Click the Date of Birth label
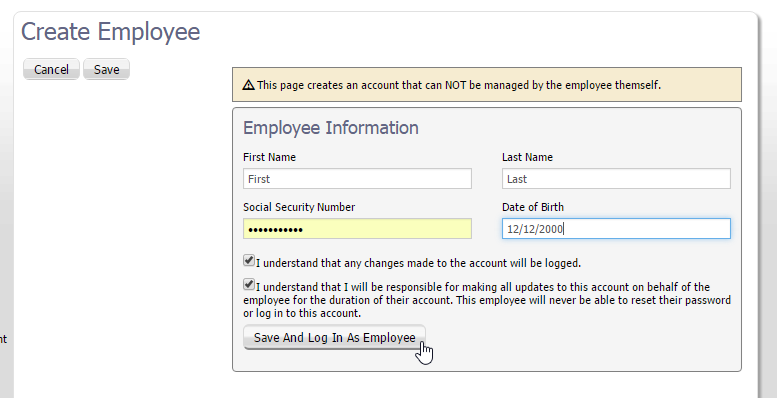This screenshot has height=398, width=777. [533, 207]
